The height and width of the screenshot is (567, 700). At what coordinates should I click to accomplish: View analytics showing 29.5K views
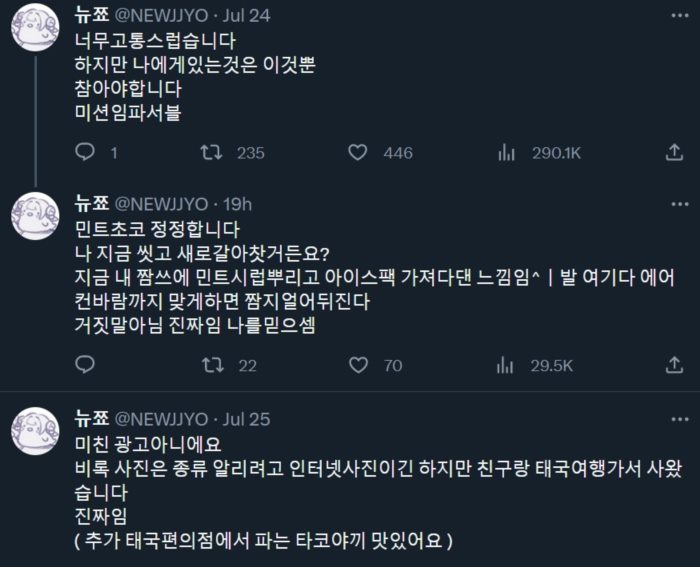(x=506, y=366)
